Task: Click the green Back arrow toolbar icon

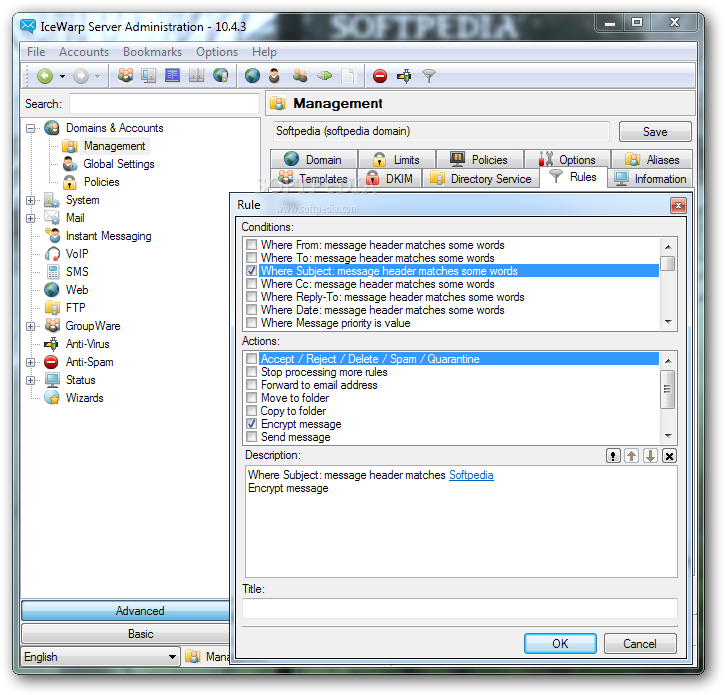Action: (x=45, y=76)
